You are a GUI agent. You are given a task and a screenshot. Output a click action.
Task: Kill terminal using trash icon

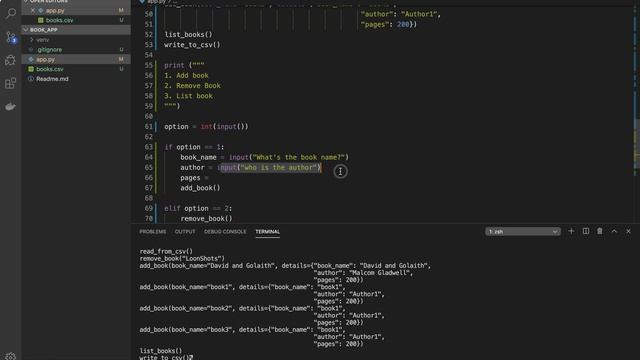click(x=600, y=231)
